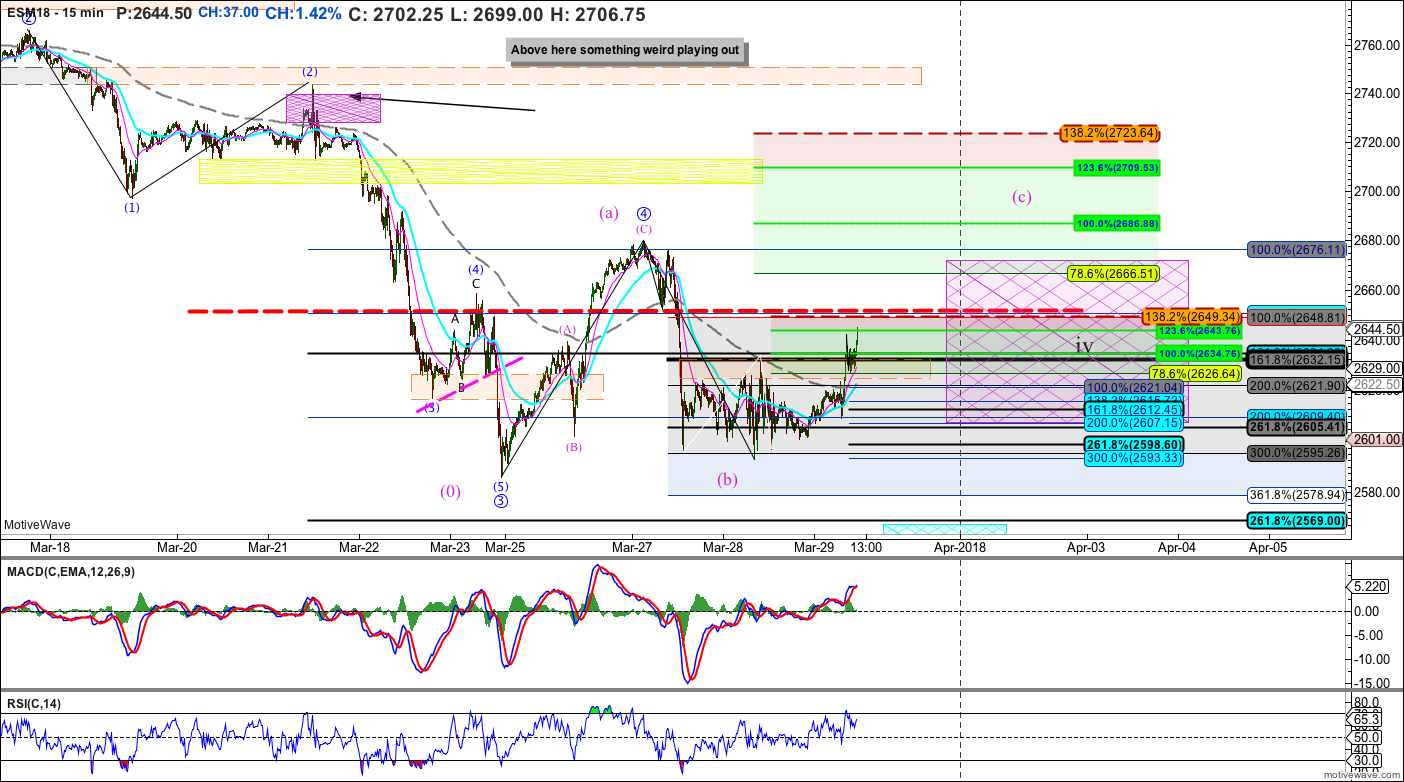1404x782 pixels.
Task: Click the 361.8%(2578.94) white label
Action: pos(1297,495)
